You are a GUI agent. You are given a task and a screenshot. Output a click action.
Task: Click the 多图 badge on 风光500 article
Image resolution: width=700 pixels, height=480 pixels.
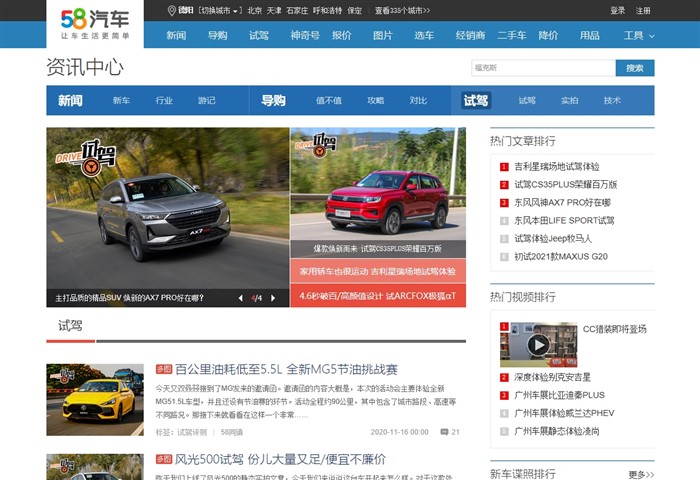coord(164,459)
